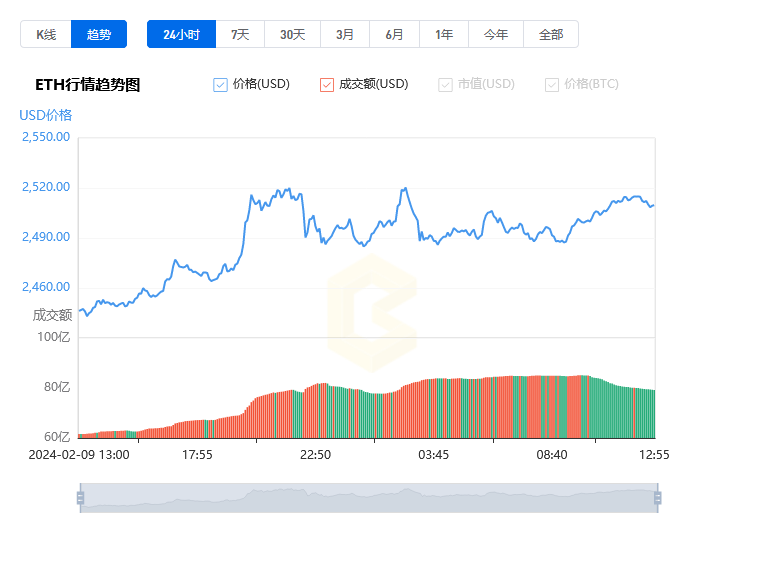Switch to the 1年 range
The height and width of the screenshot is (563, 780).
(444, 34)
